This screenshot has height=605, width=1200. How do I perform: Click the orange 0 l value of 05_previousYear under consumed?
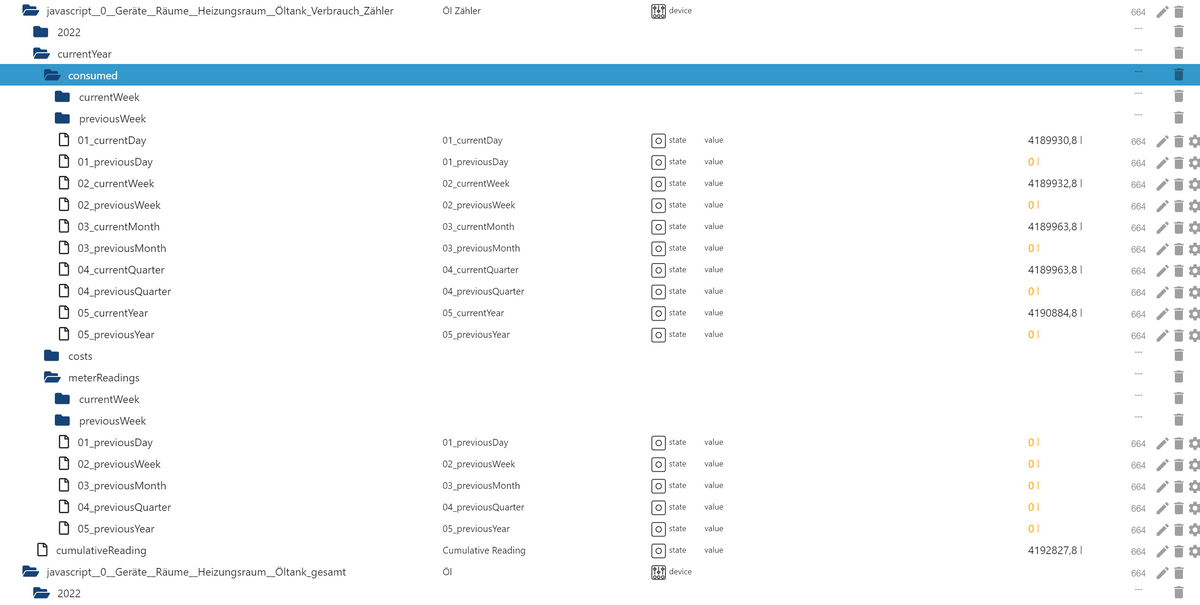click(x=1033, y=335)
